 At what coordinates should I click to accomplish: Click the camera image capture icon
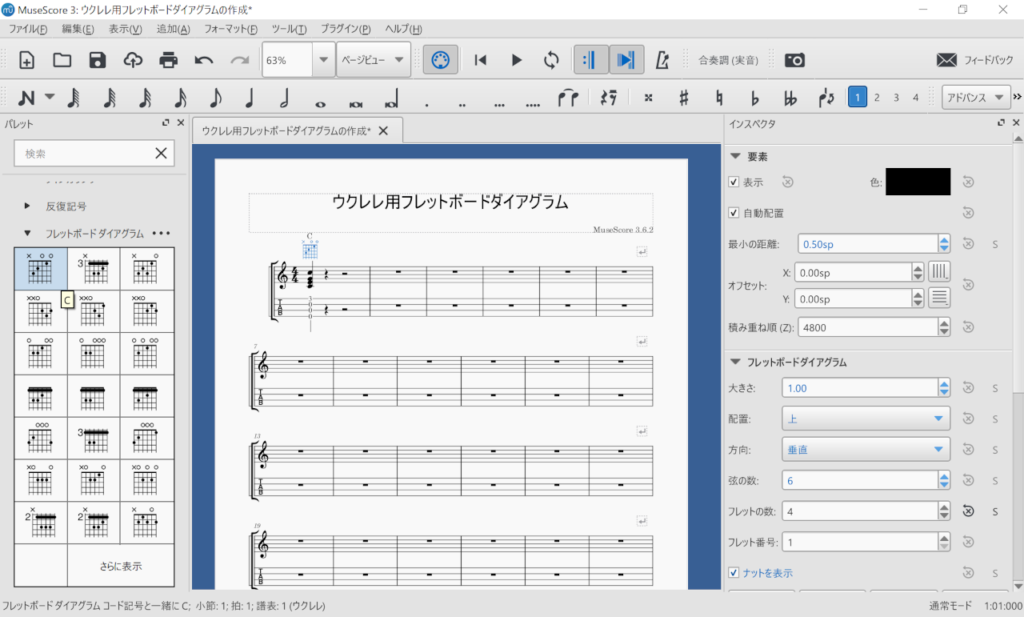click(x=794, y=60)
